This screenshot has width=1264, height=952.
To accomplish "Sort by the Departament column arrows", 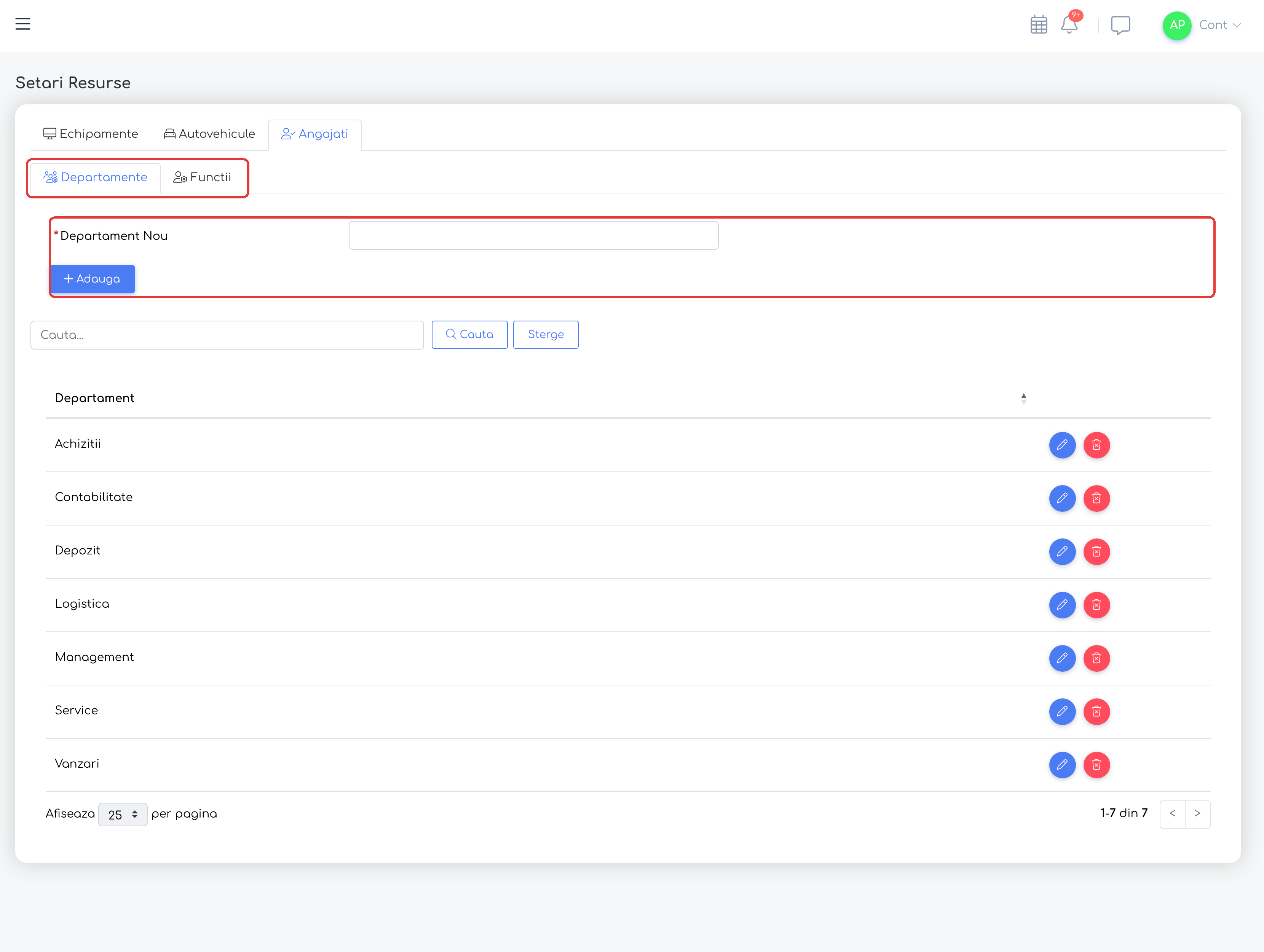I will (x=1023, y=398).
